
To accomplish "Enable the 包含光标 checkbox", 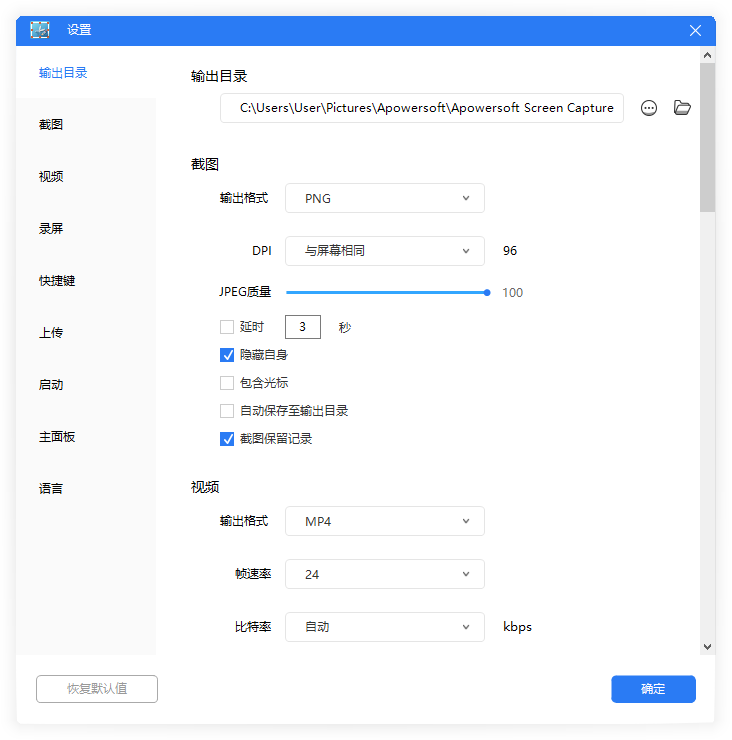I will click(227, 383).
